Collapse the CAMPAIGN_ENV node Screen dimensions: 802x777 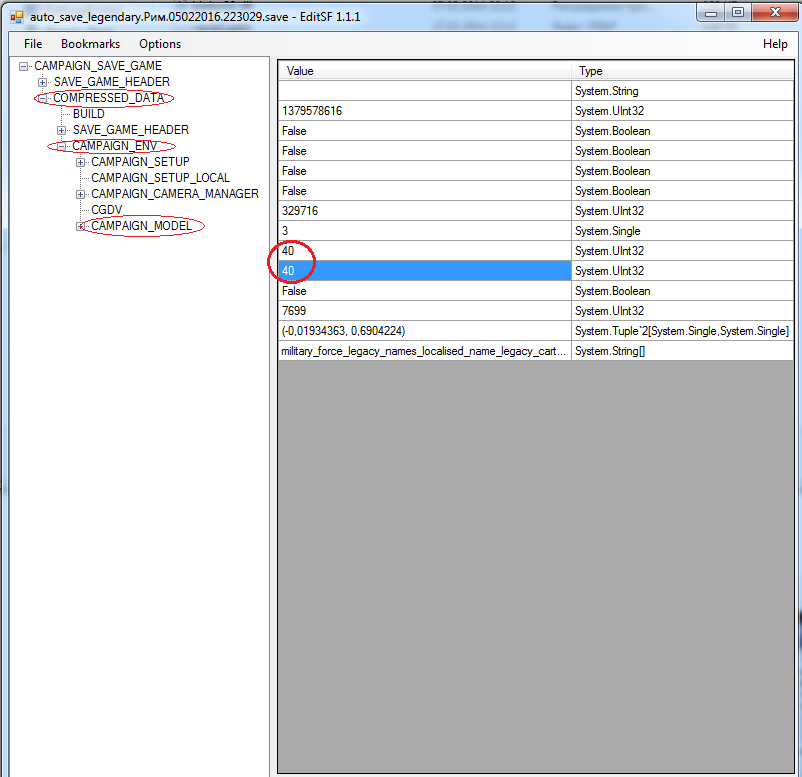tap(62, 146)
